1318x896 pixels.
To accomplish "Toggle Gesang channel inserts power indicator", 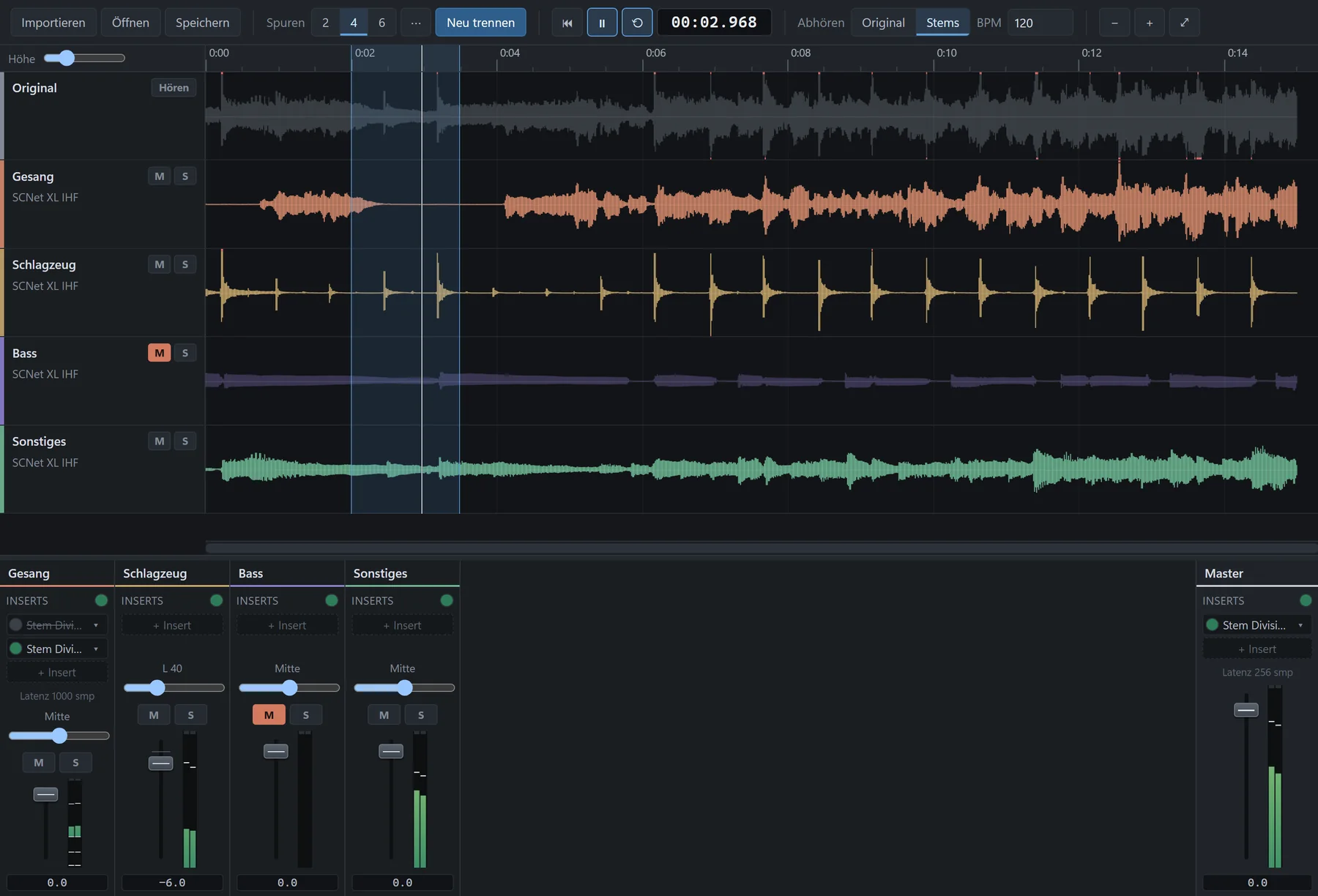I will coord(102,600).
